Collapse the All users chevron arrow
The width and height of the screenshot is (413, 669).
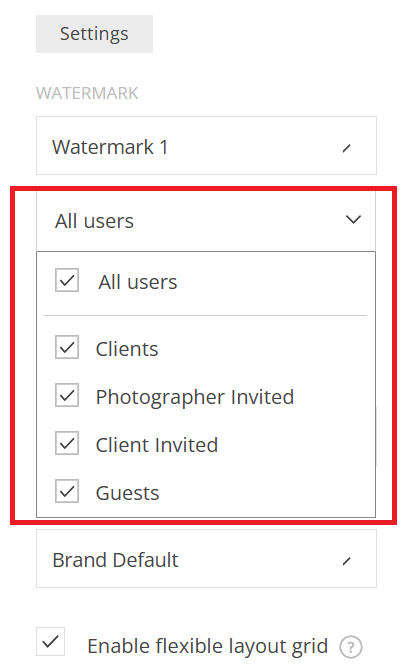[x=353, y=220]
